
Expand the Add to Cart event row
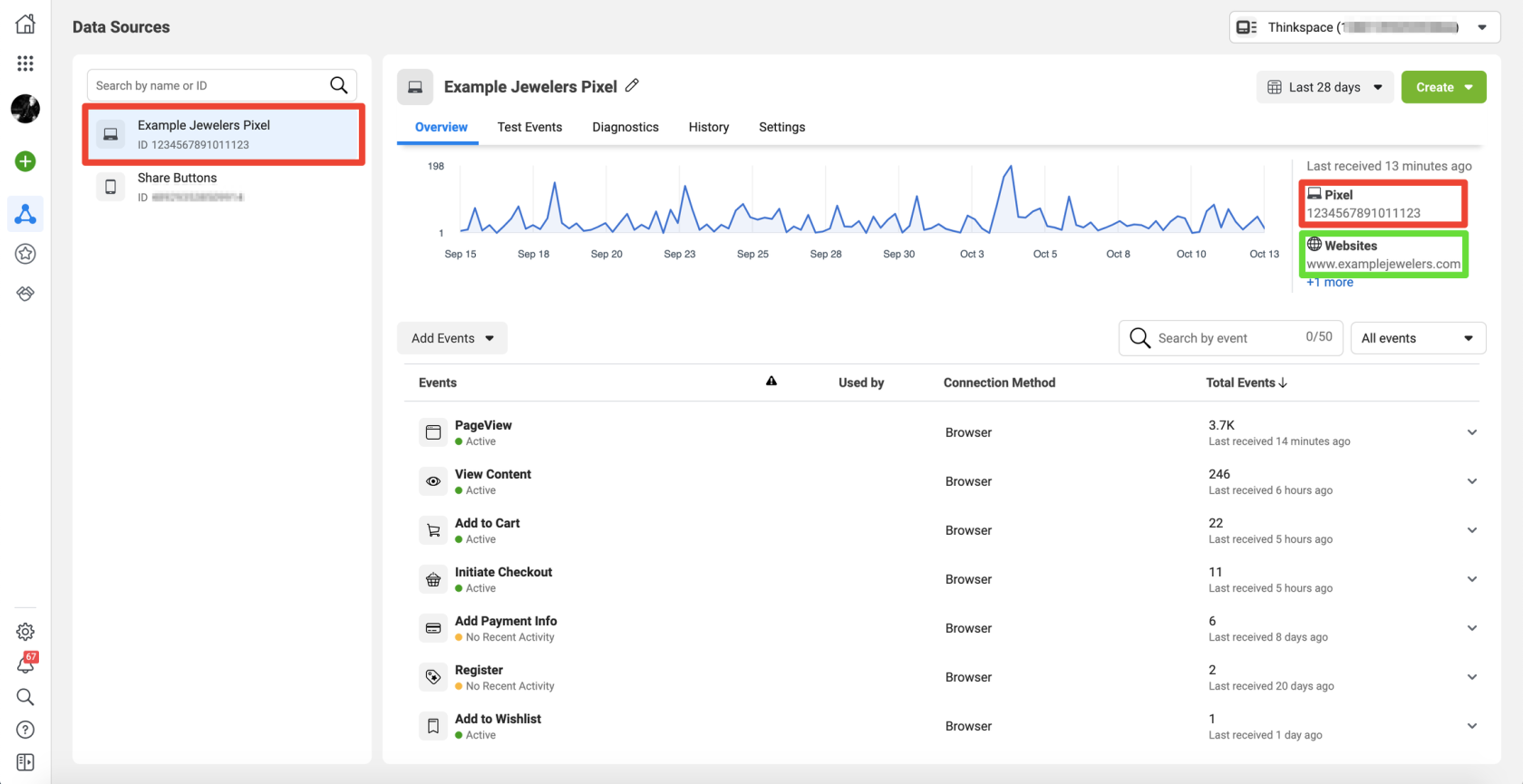[1471, 530]
